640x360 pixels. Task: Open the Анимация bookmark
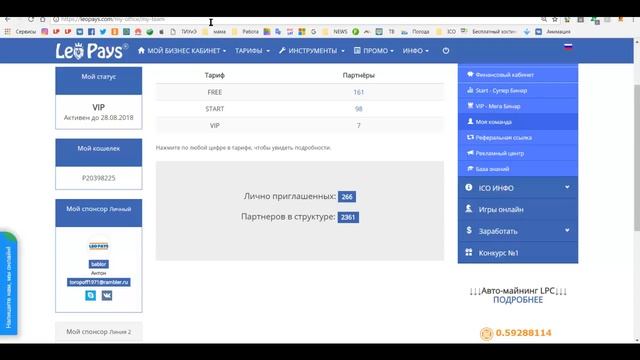coord(553,31)
